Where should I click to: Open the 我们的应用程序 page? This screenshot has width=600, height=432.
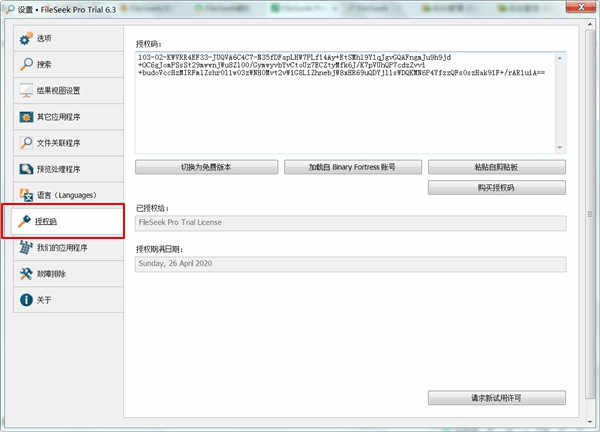click(68, 248)
